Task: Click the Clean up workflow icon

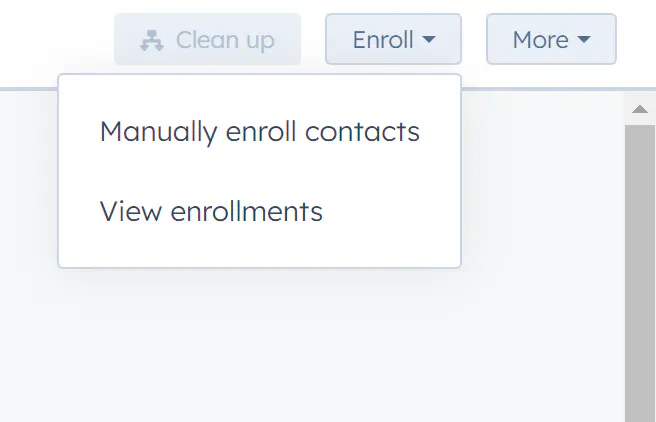Action: 151,41
